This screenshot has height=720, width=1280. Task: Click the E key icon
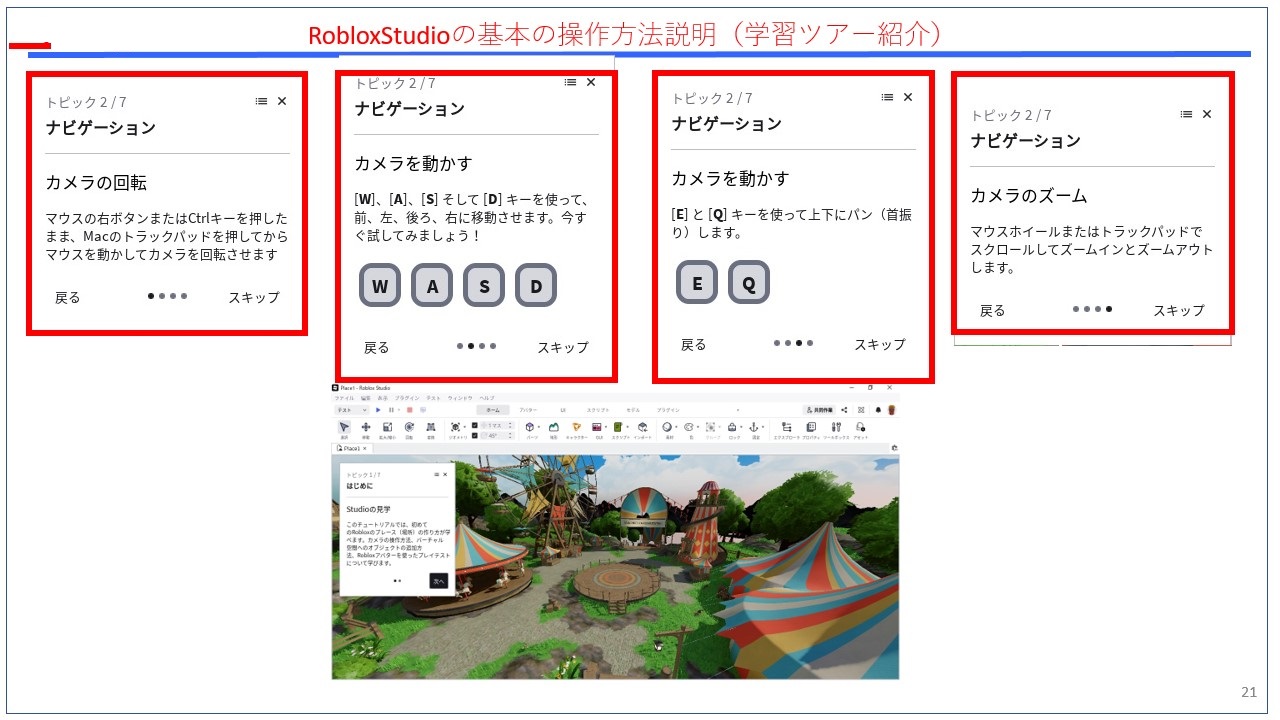click(697, 283)
